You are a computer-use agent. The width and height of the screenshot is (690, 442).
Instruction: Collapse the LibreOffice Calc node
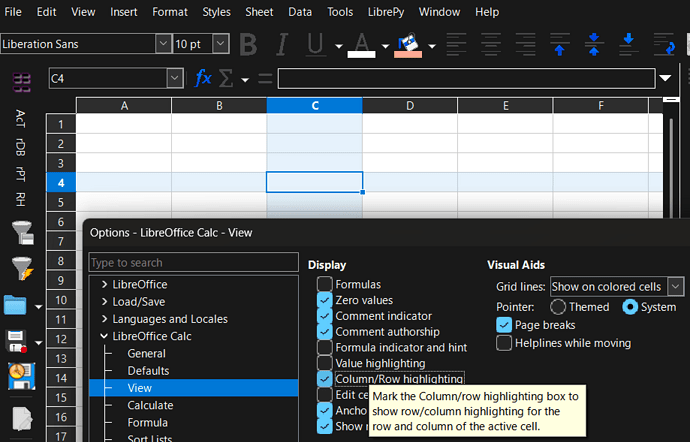point(104,336)
